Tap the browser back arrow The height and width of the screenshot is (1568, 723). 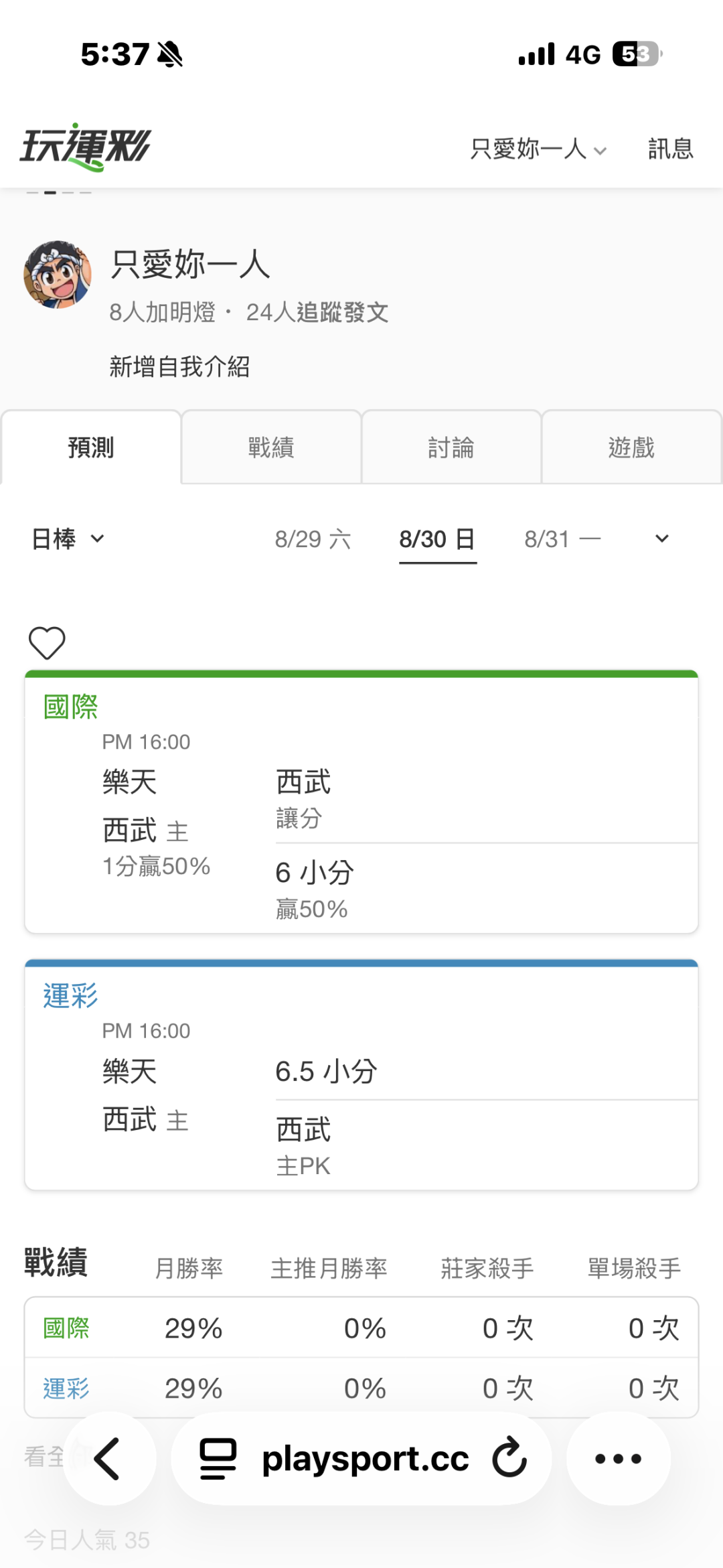(108, 1458)
